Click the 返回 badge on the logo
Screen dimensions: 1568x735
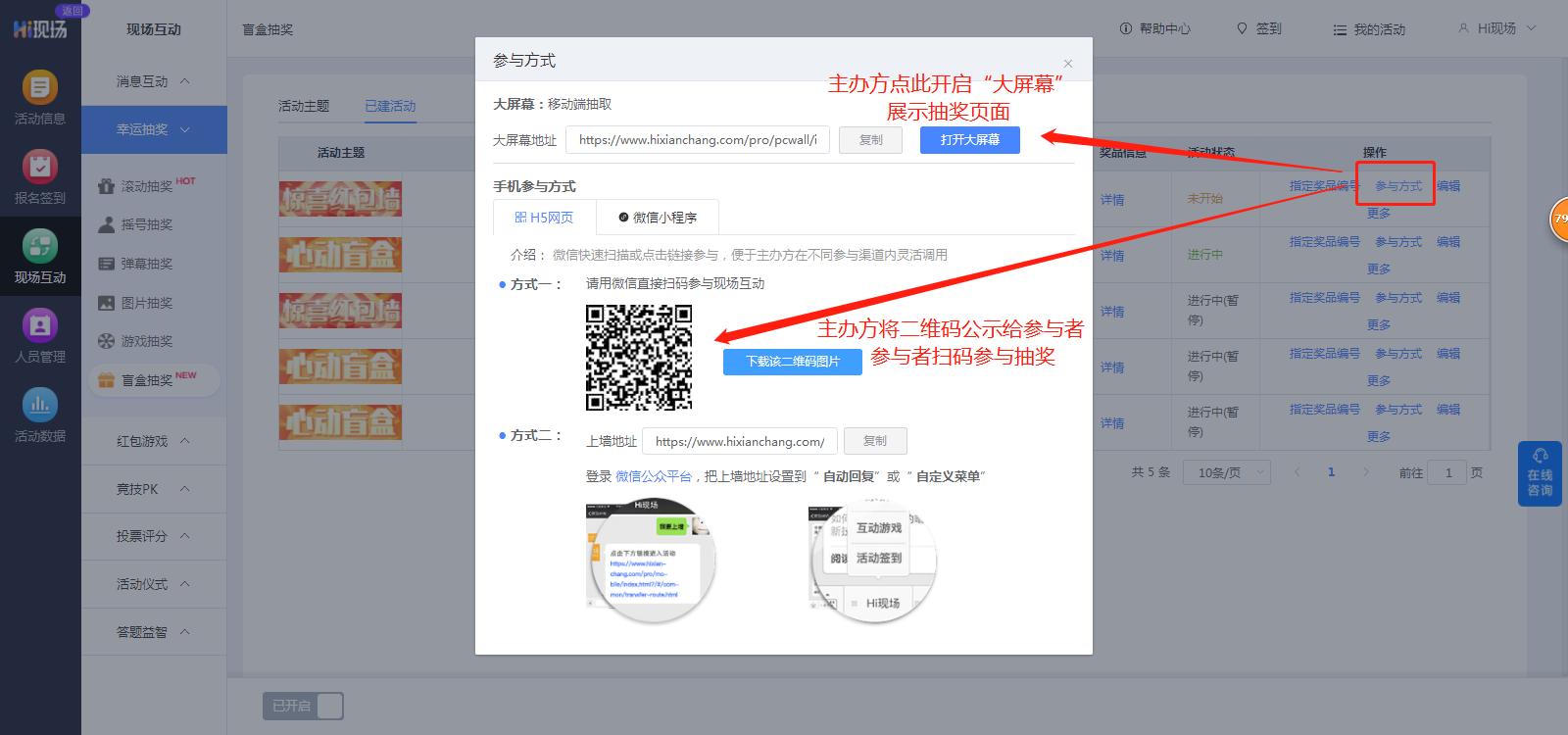(x=72, y=10)
